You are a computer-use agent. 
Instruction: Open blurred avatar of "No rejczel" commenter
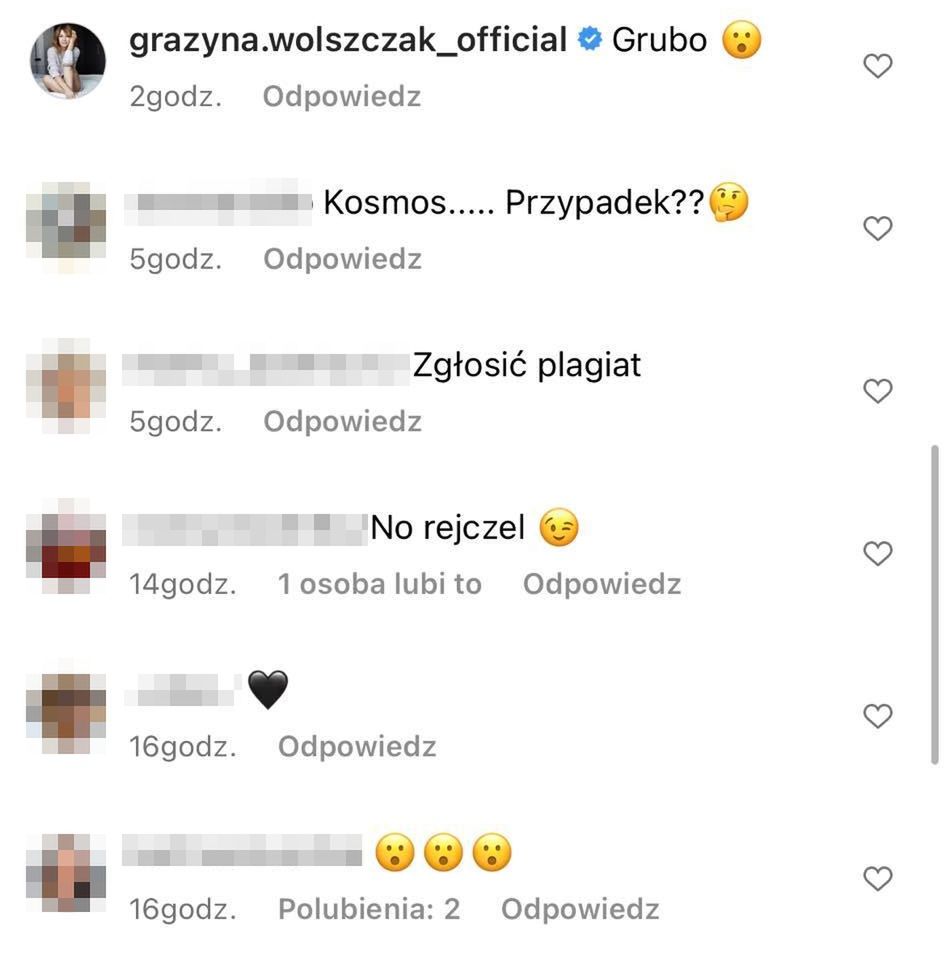[x=66, y=547]
